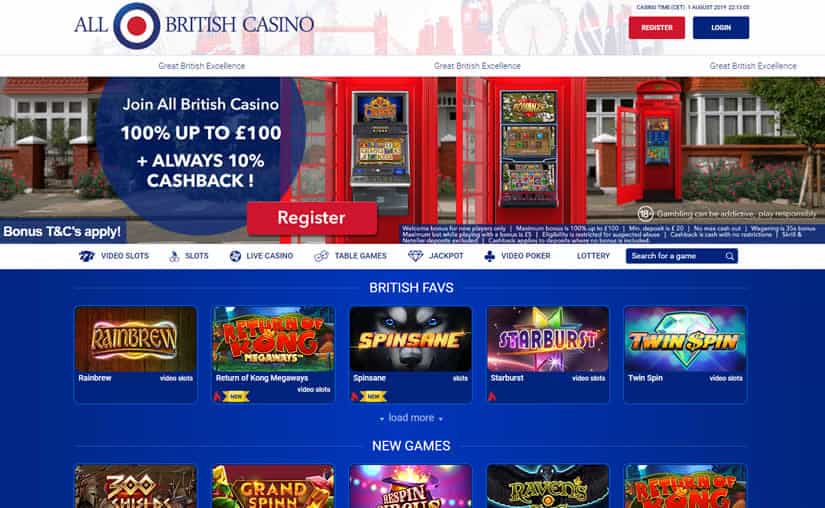Open the Twin Spin game thumbnail

pyautogui.click(x=685, y=340)
